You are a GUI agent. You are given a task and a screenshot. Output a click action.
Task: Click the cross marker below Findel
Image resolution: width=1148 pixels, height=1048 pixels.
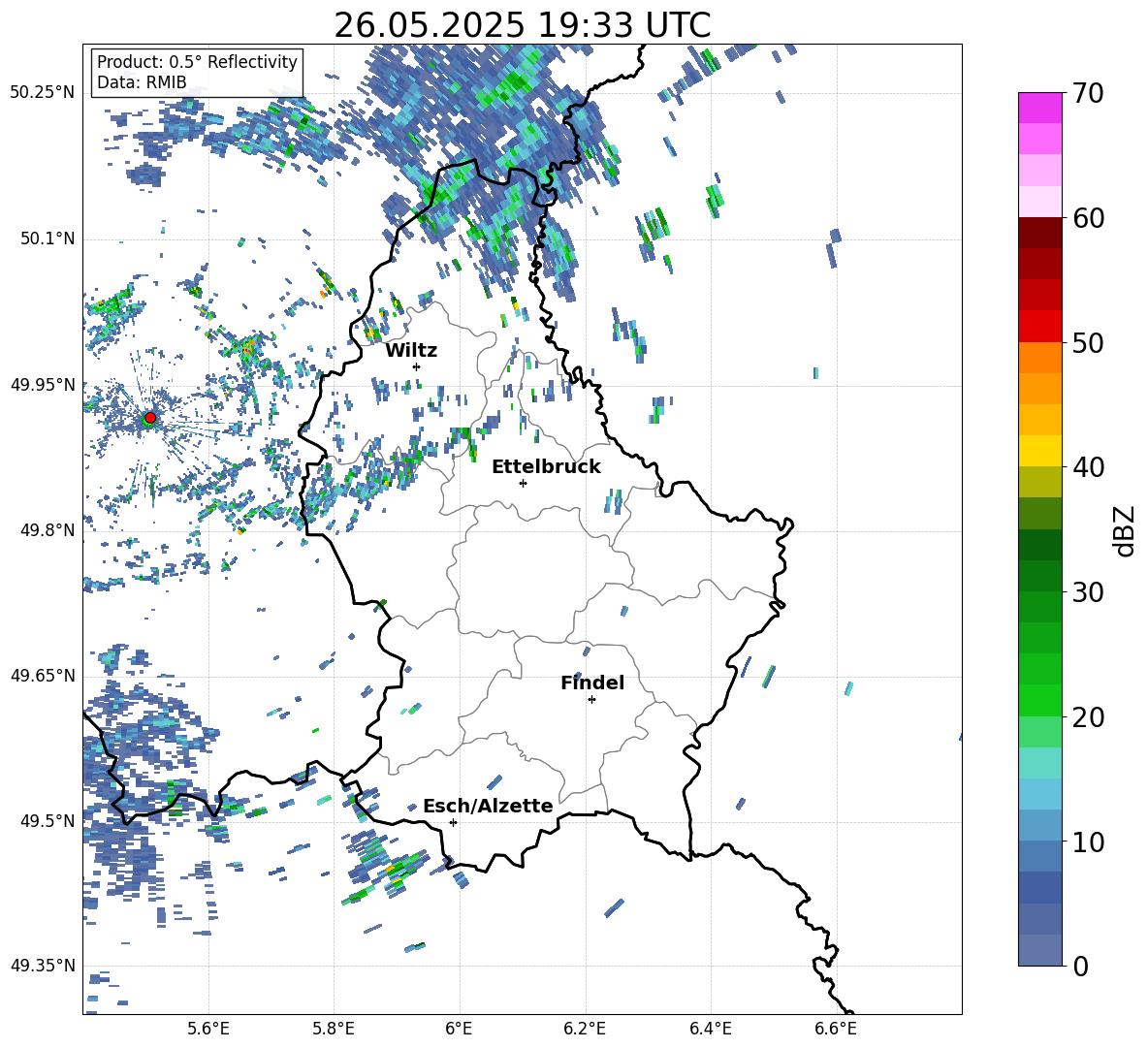tap(591, 700)
